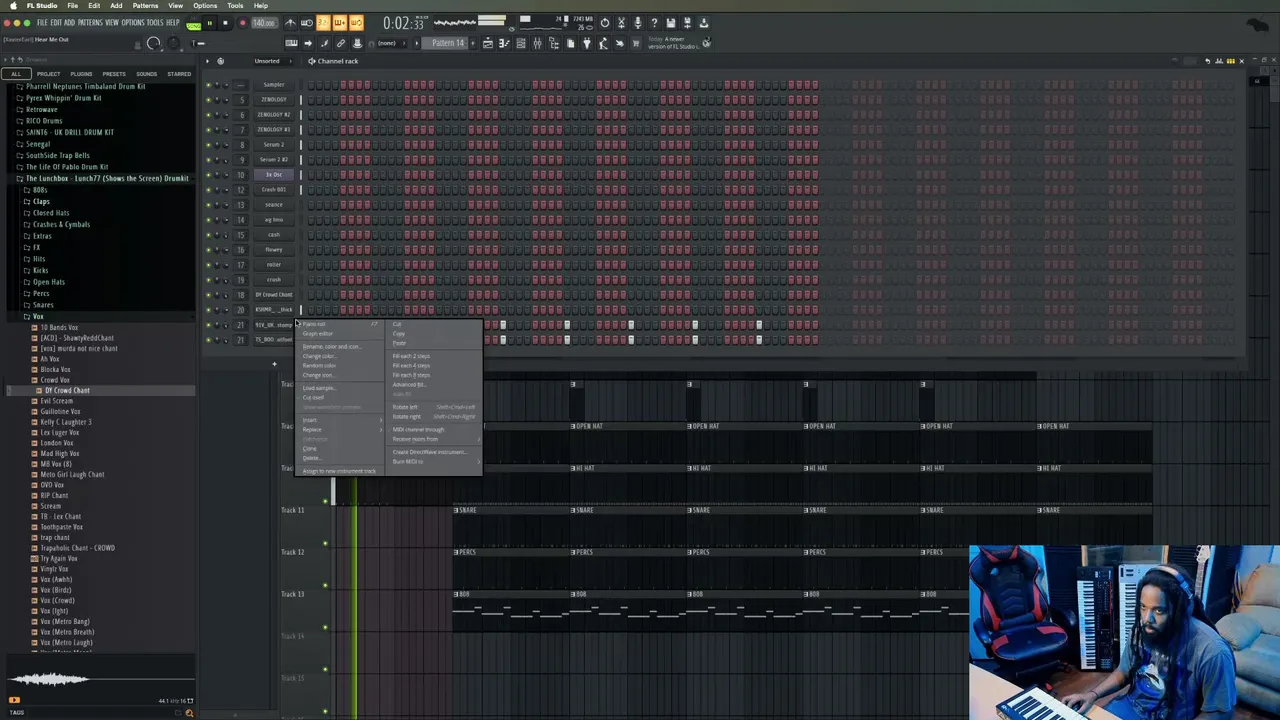Mute the flowery channel LED

(x=209, y=250)
